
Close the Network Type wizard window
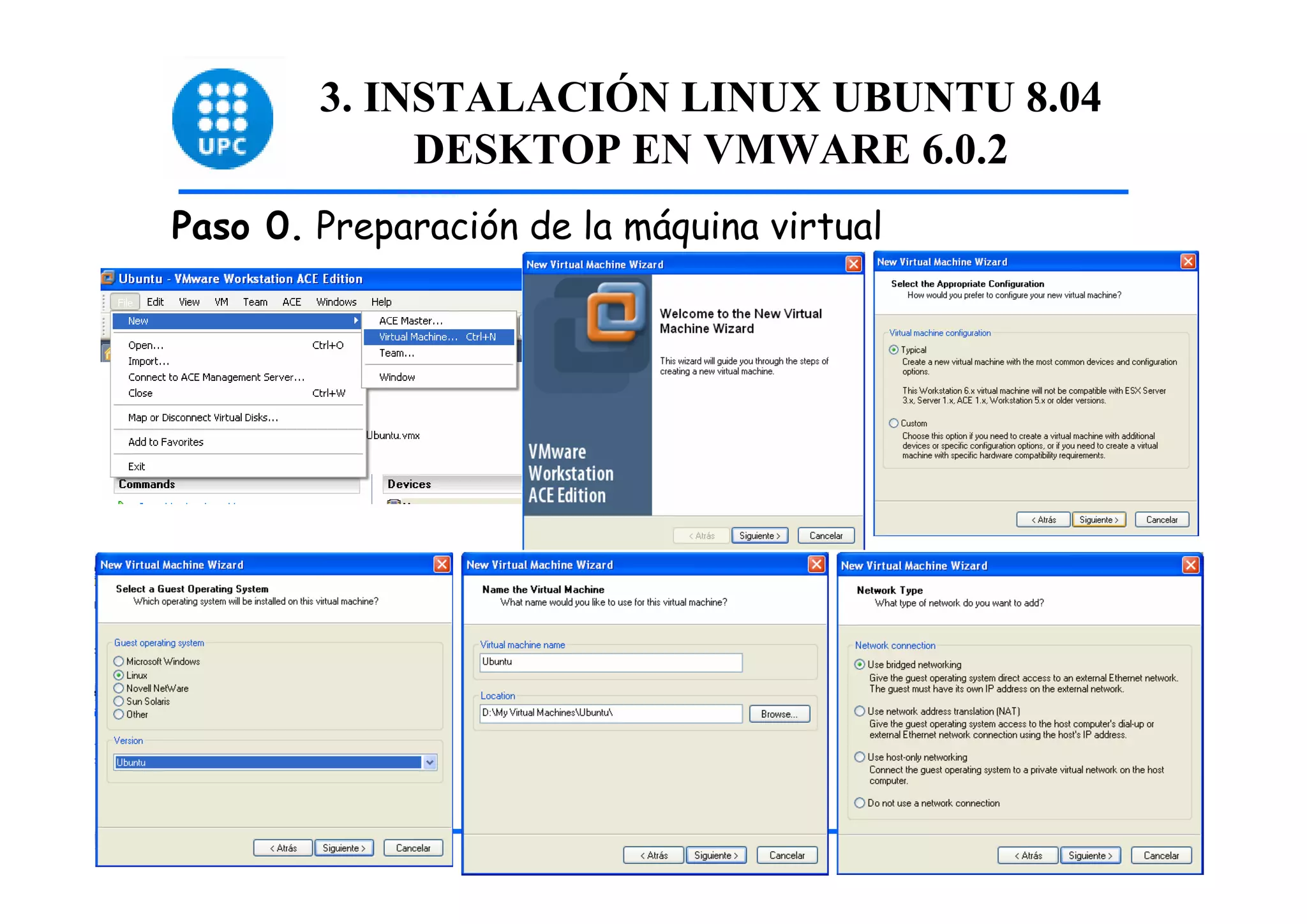[1191, 565]
